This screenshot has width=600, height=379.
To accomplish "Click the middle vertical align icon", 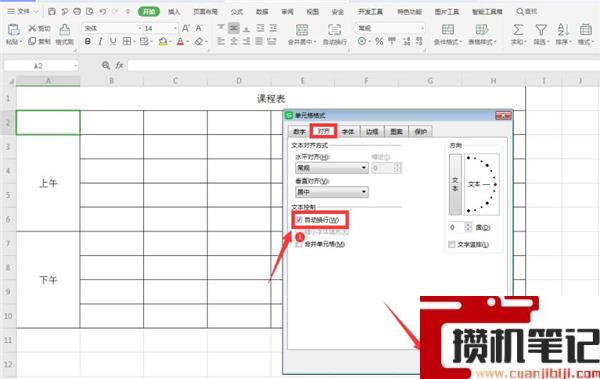I will (233, 28).
